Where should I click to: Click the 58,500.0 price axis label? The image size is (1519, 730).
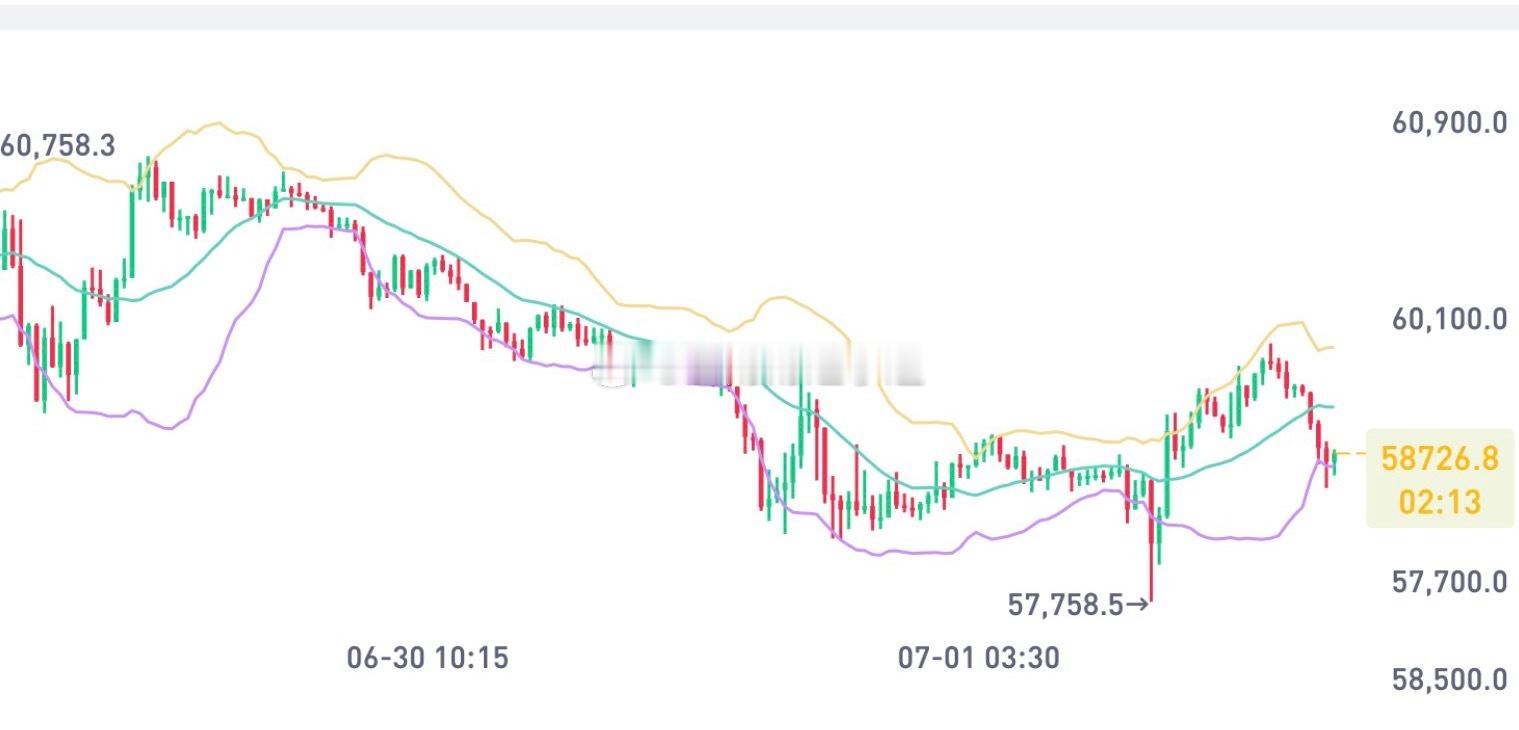tap(1449, 680)
